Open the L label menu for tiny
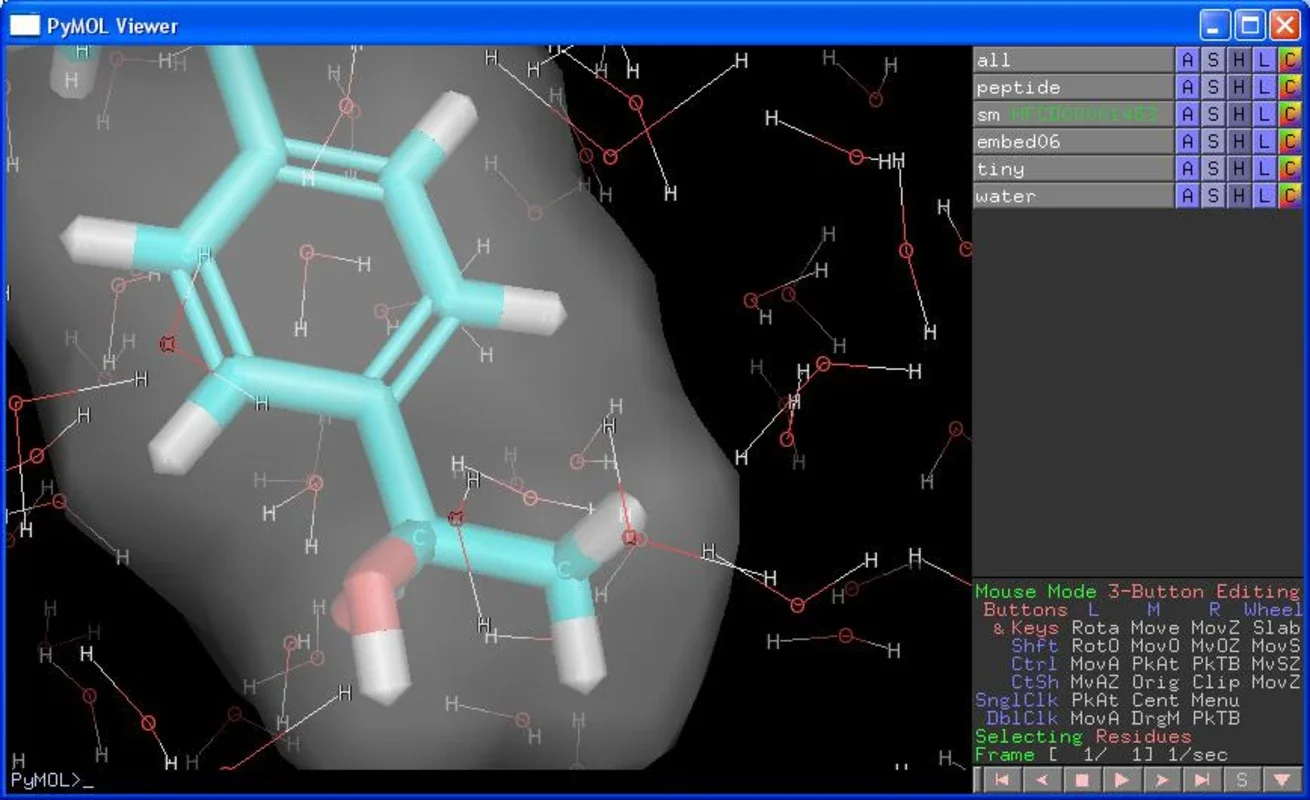The width and height of the screenshot is (1310, 800). coord(1264,168)
